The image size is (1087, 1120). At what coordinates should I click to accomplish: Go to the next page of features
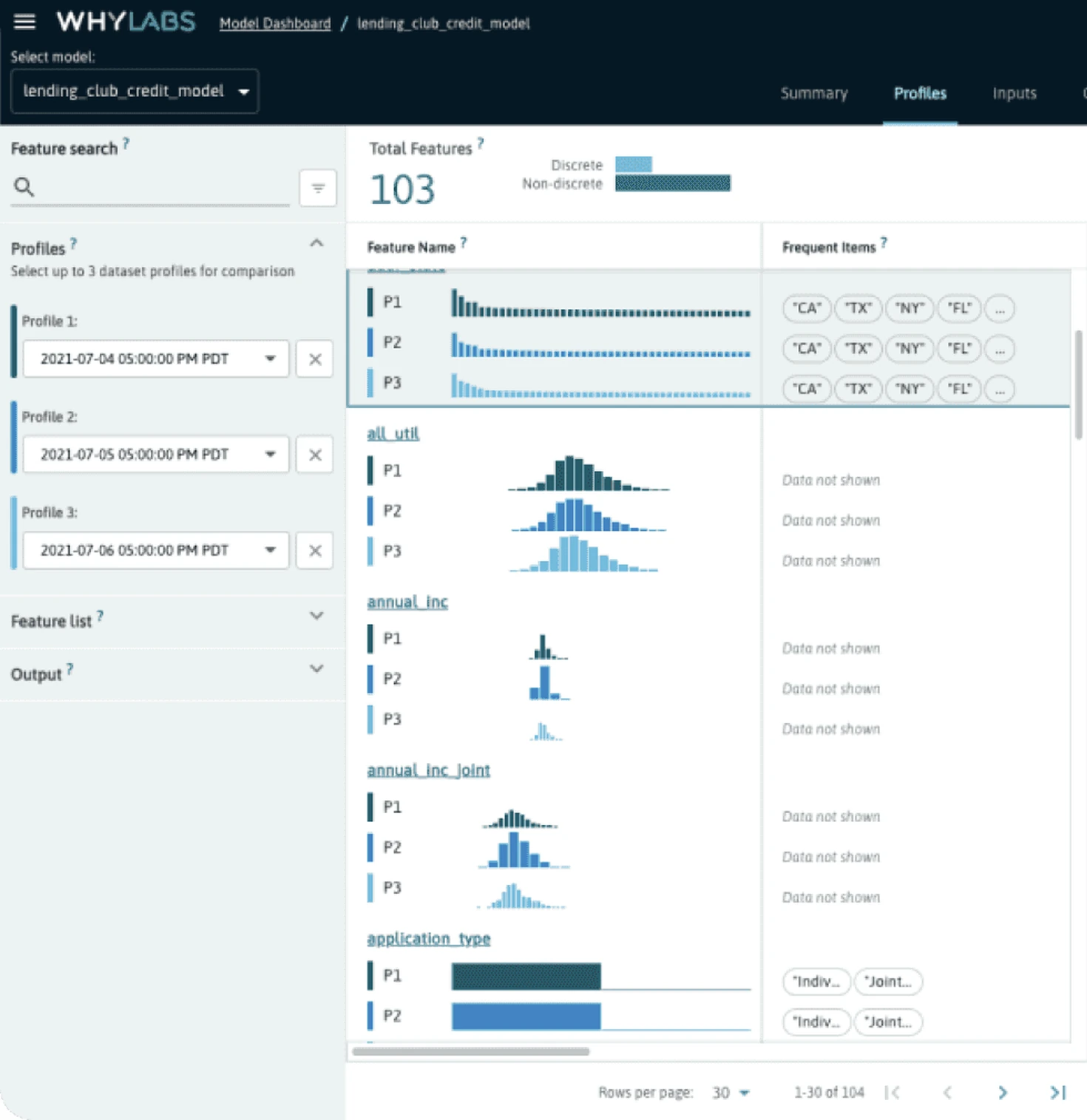pos(1003,1092)
